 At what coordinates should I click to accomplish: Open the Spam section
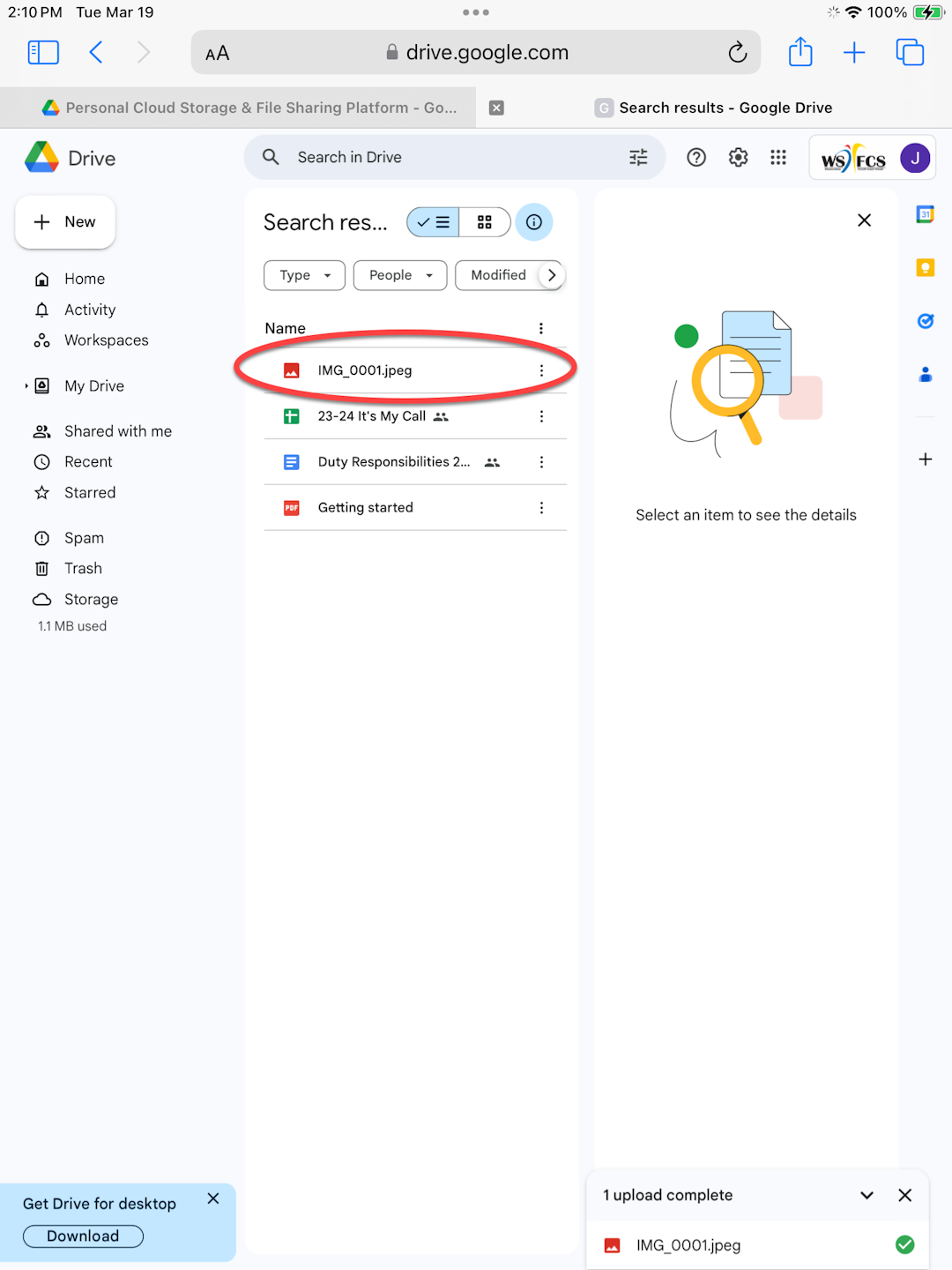tap(84, 538)
